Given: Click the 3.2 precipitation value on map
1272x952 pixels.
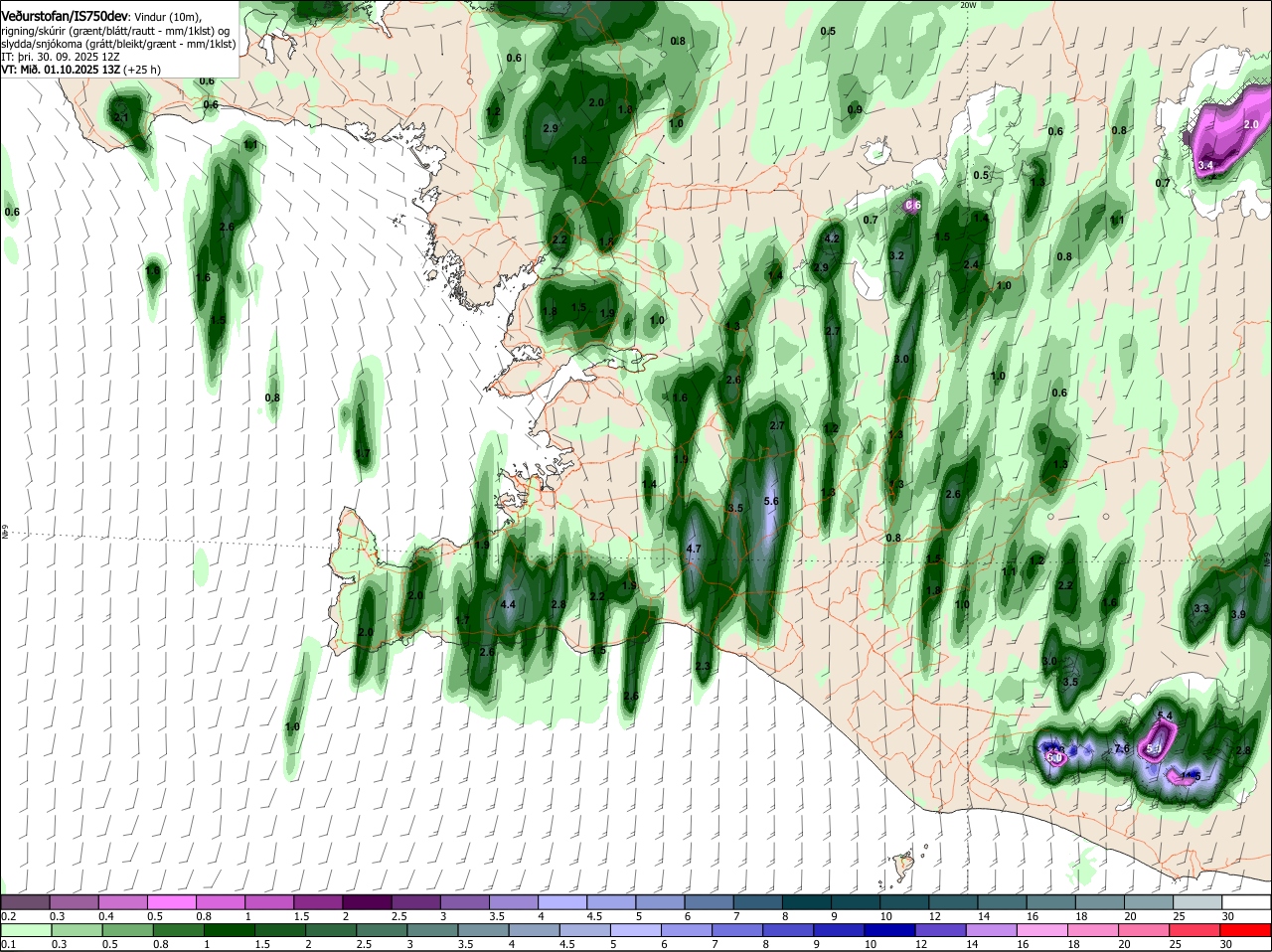Looking at the screenshot, I should (896, 255).
